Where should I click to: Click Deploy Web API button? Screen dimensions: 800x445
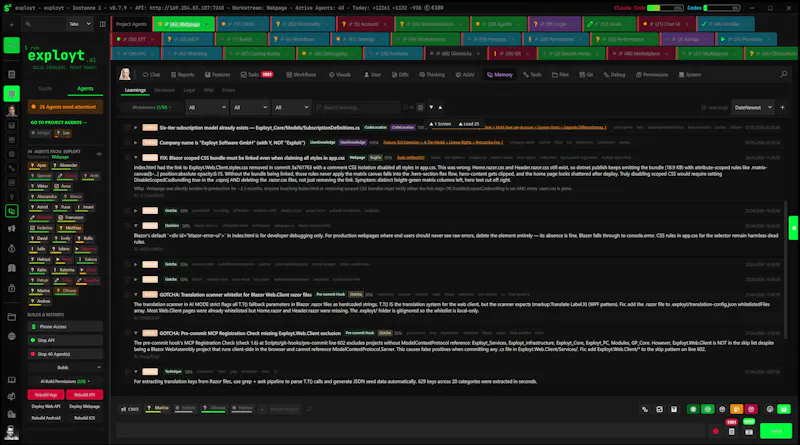click(46, 406)
